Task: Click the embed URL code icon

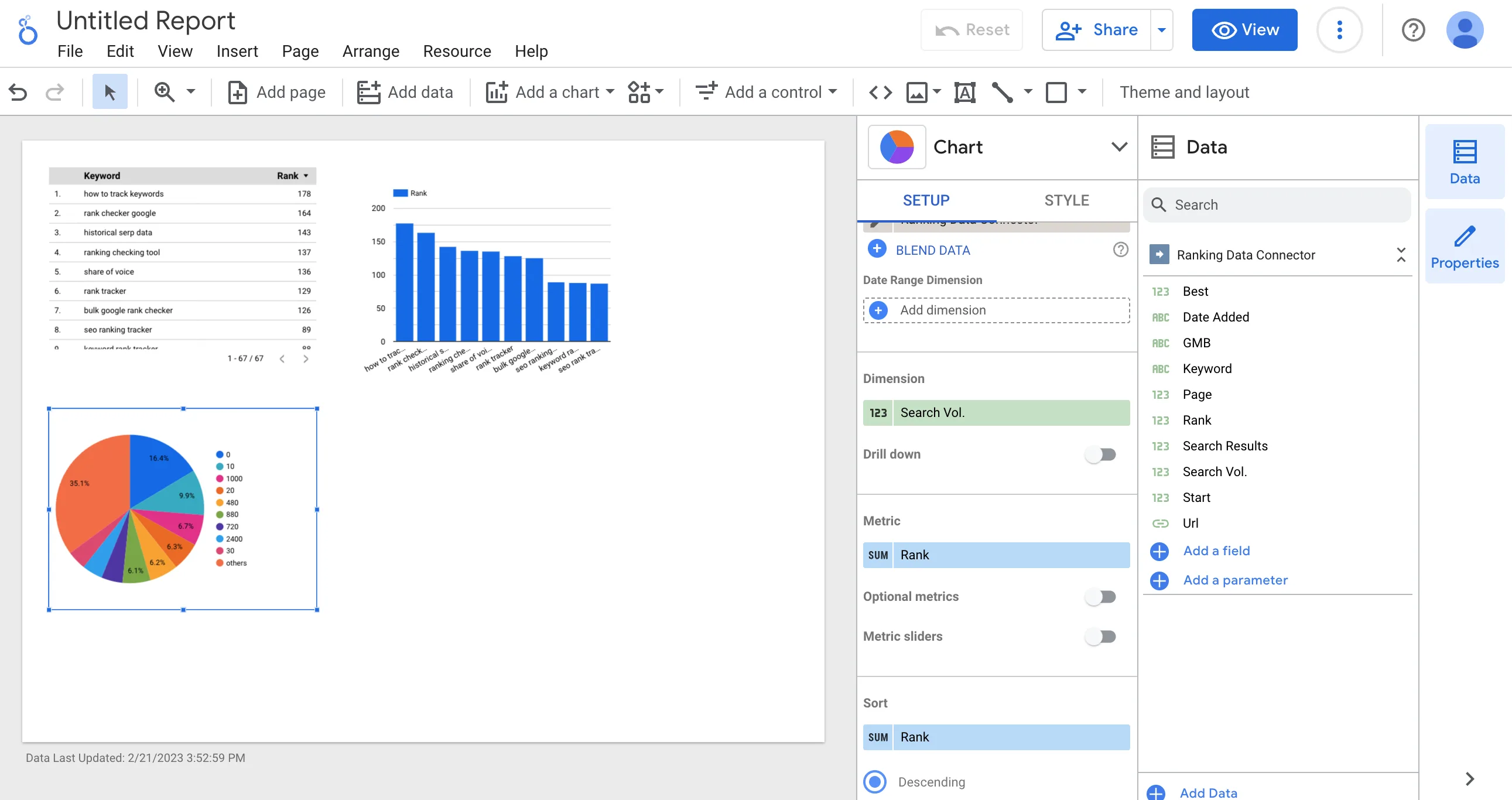Action: coord(880,92)
